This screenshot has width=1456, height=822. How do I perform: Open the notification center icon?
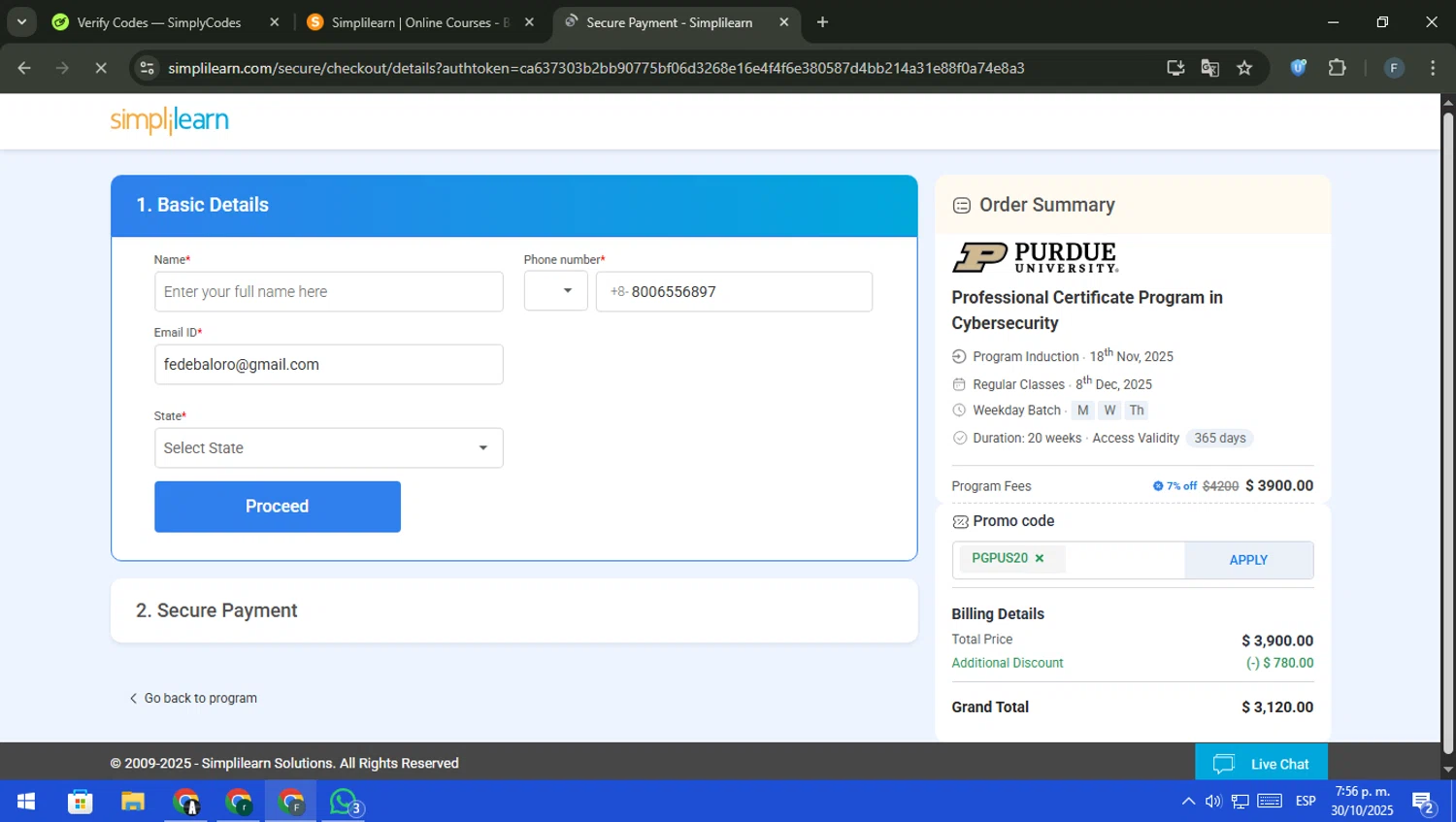coord(1424,803)
